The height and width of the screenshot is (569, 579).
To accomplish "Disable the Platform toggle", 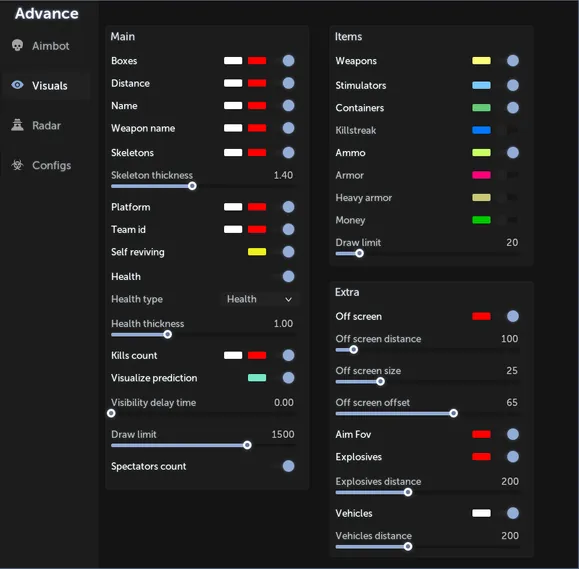I will pos(285,207).
